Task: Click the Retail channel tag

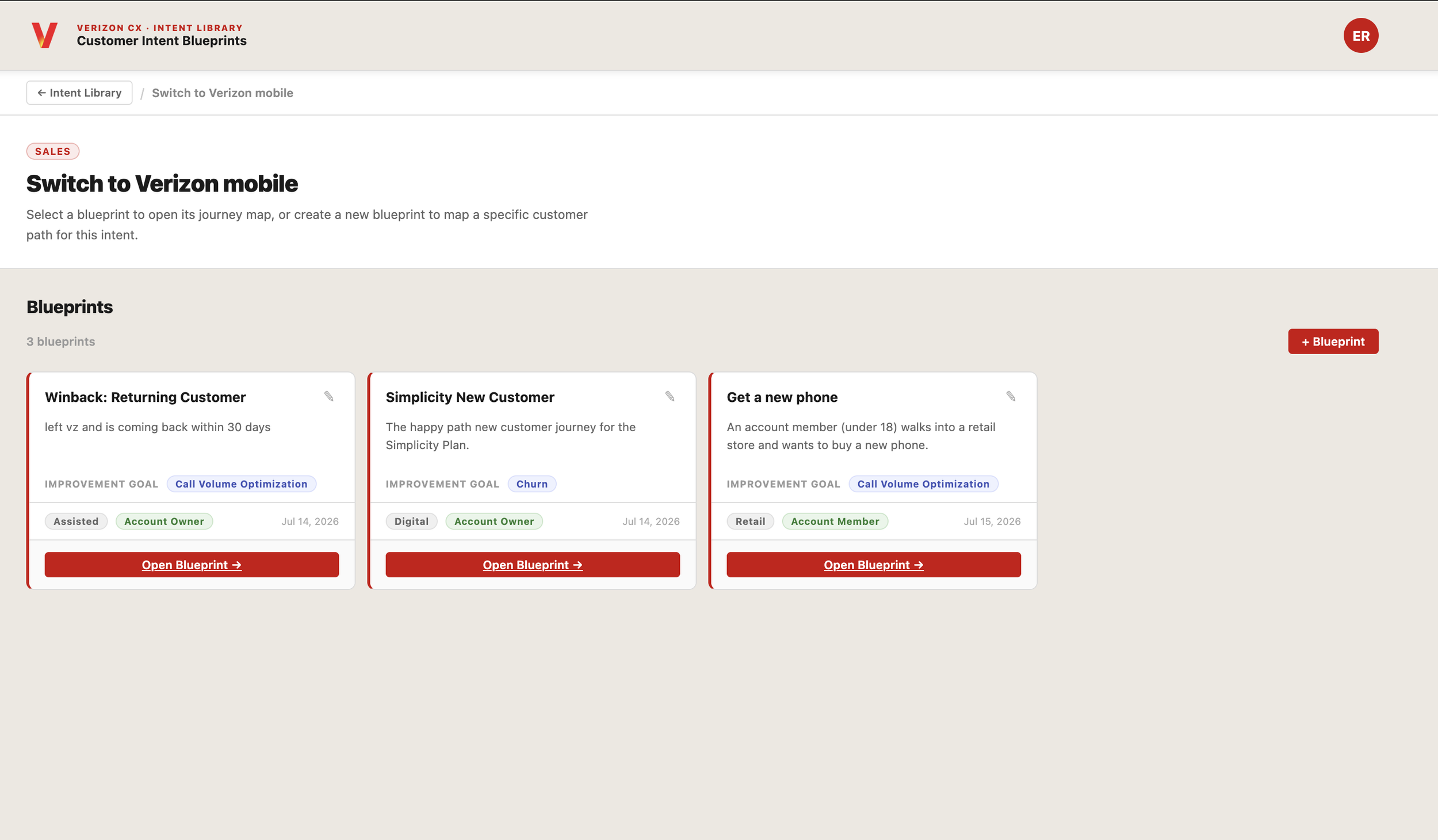Action: pyautogui.click(x=750, y=521)
